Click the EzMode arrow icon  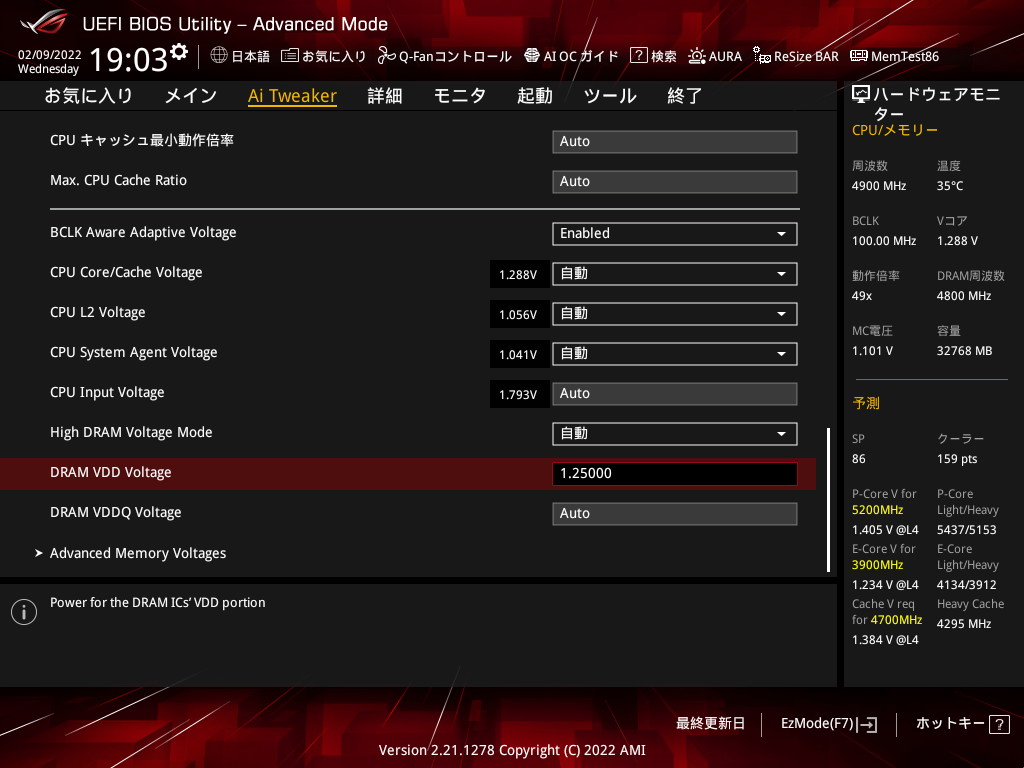pos(867,724)
